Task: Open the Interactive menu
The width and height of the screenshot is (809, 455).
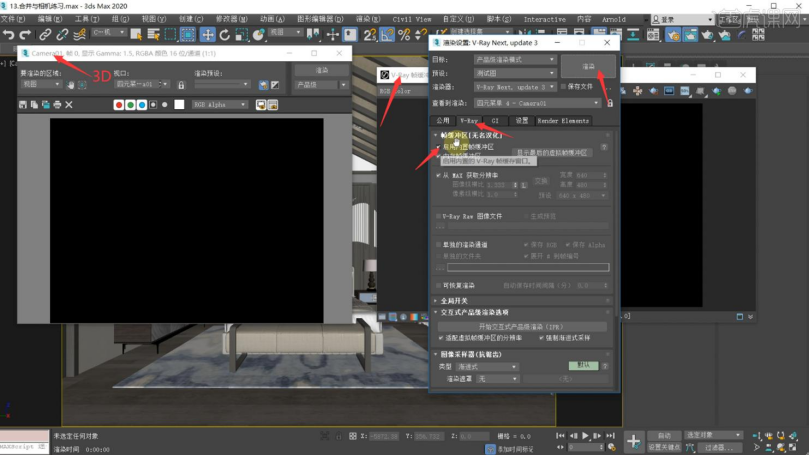Action: (544, 19)
